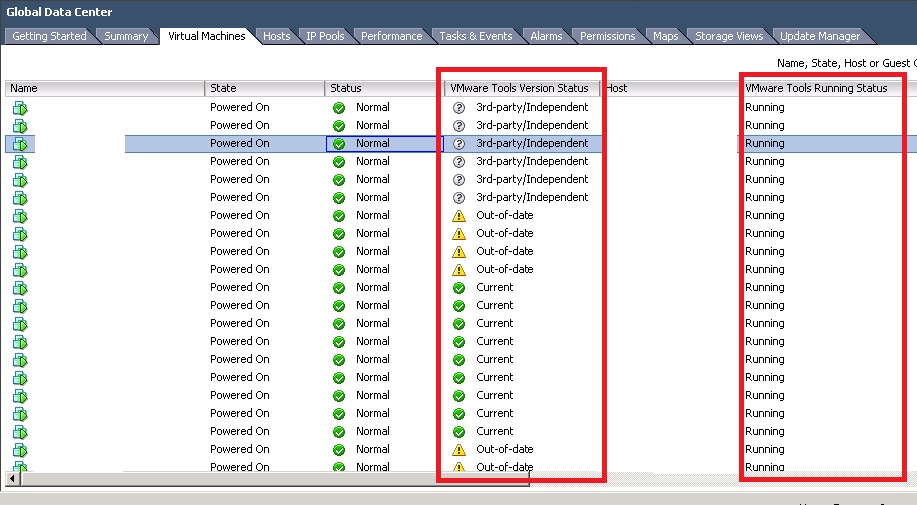Click the 'Name, State, Host or Guest' filter label

(x=846, y=63)
